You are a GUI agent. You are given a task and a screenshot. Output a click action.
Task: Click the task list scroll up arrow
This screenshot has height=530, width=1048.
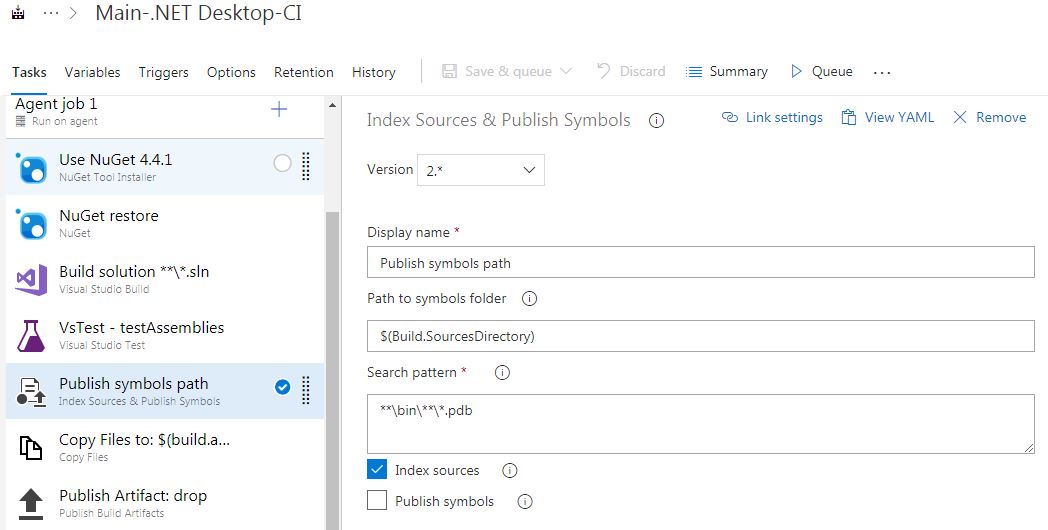[x=332, y=105]
